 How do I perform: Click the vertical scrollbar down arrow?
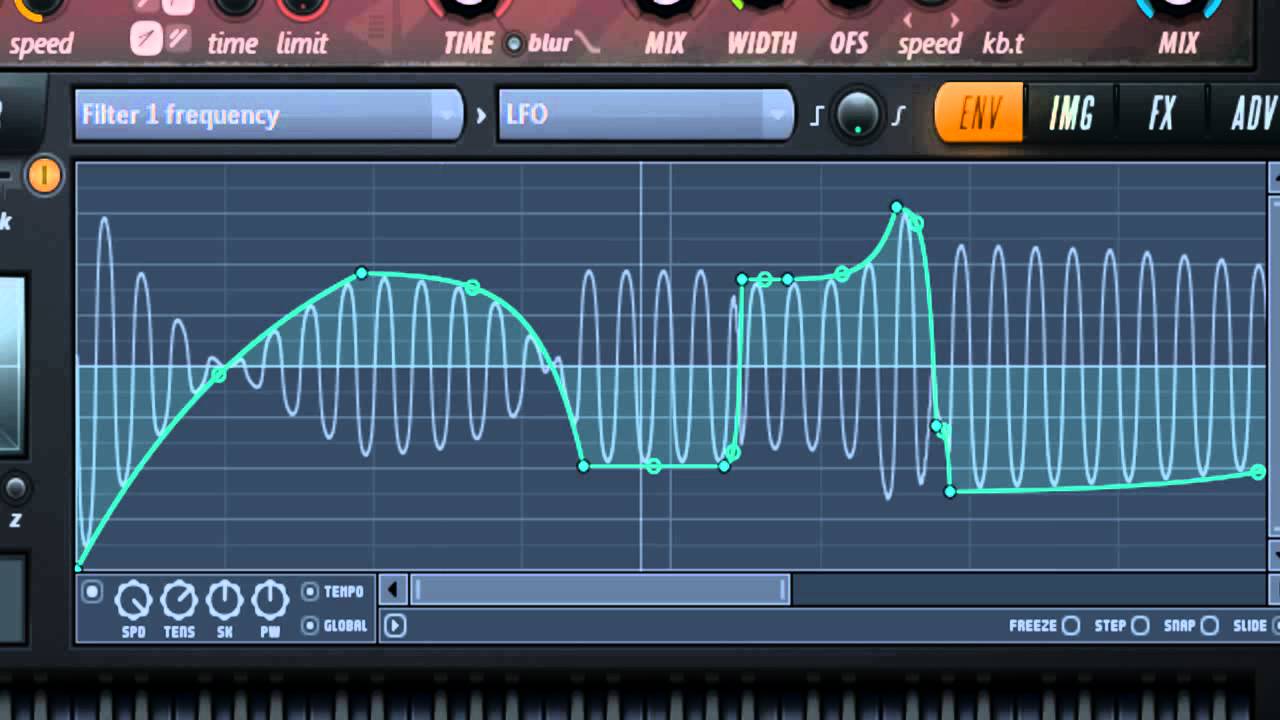click(x=1275, y=553)
